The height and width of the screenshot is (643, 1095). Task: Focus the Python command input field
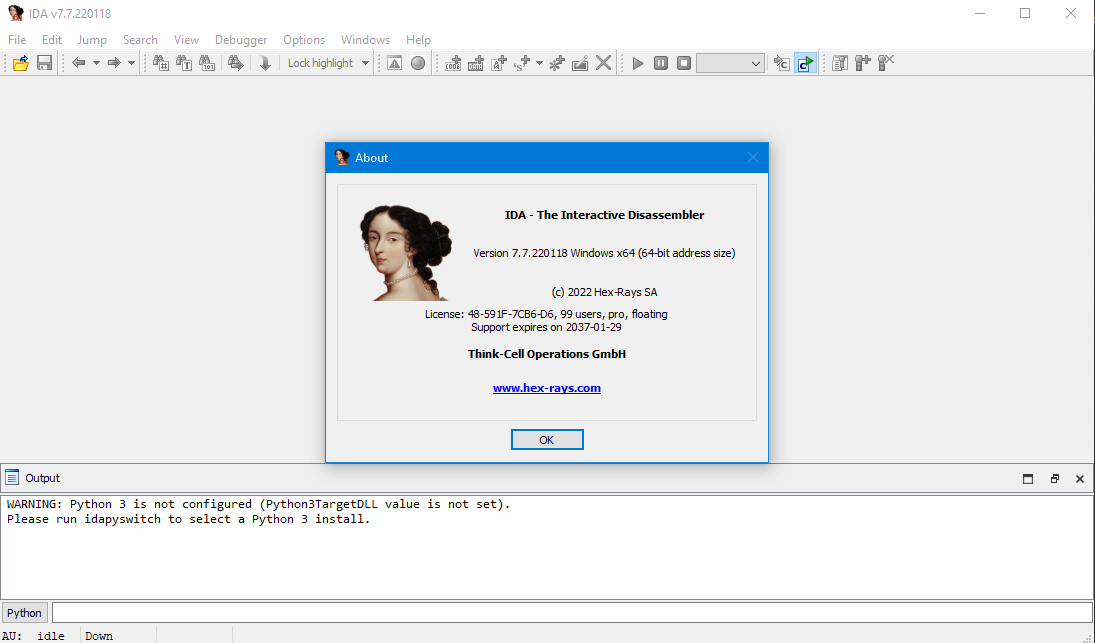(572, 613)
